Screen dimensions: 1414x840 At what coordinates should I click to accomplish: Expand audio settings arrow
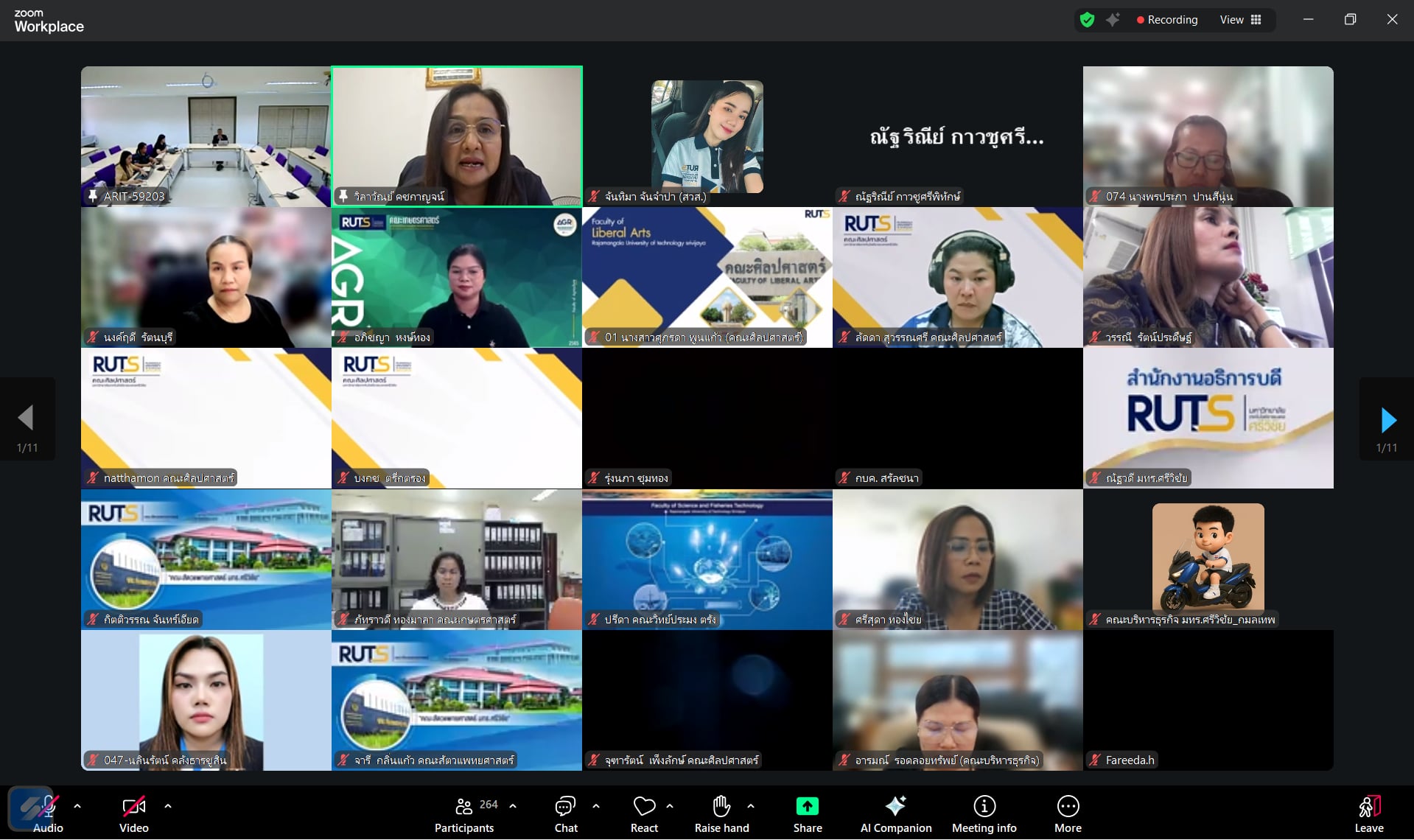pyautogui.click(x=77, y=806)
